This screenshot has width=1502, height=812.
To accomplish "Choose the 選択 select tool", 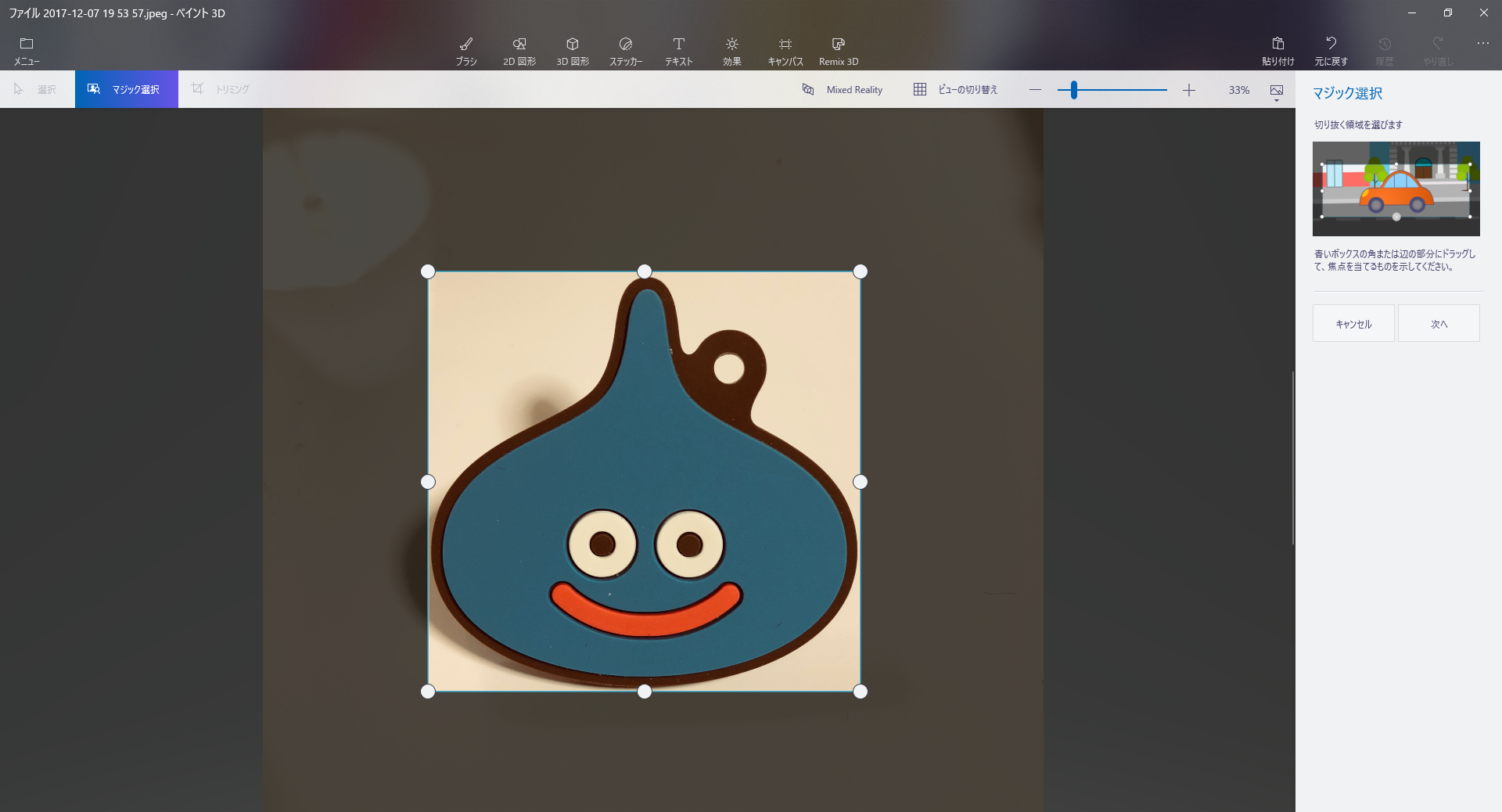I will point(36,89).
